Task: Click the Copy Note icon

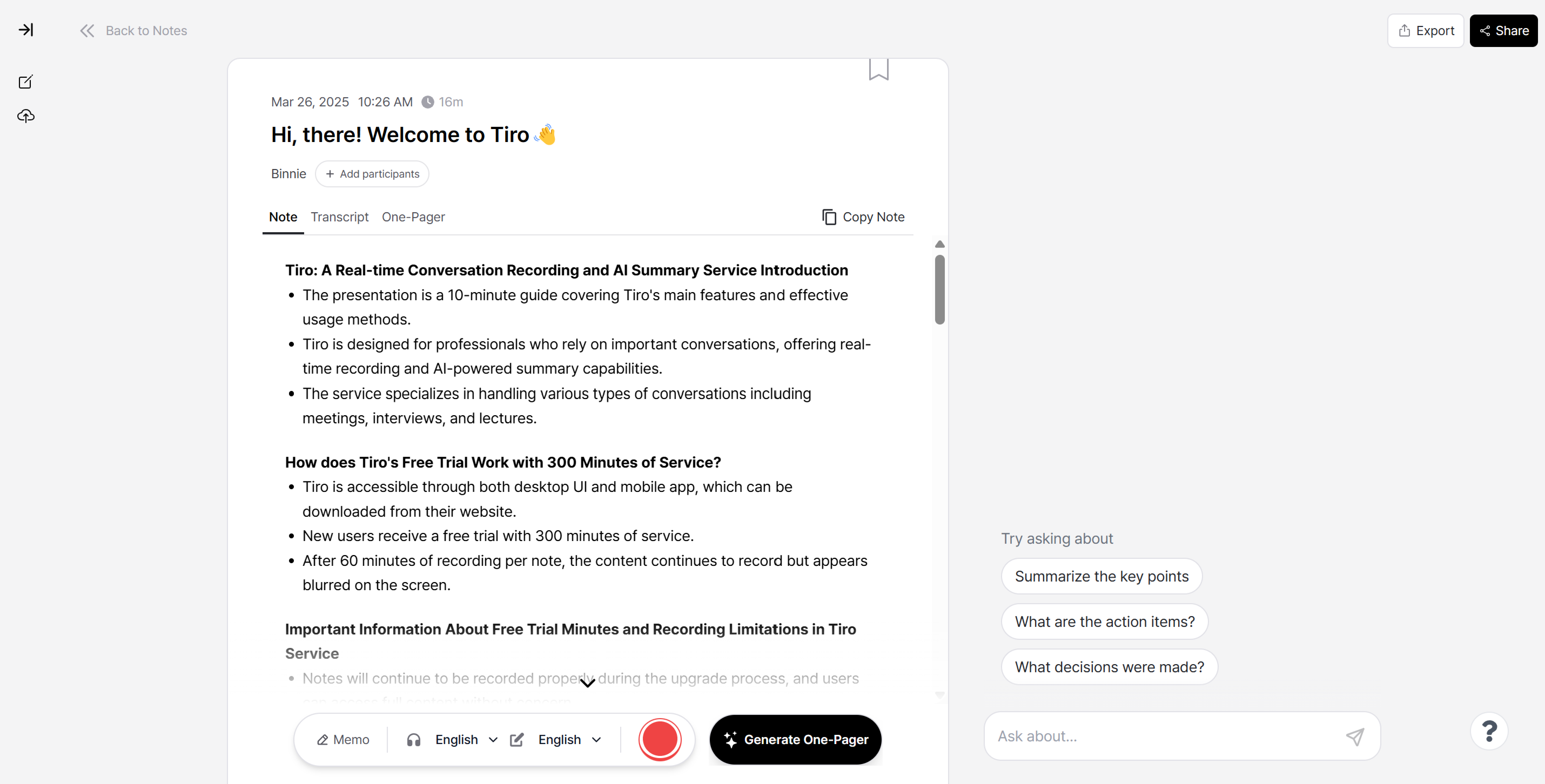Action: click(x=829, y=217)
